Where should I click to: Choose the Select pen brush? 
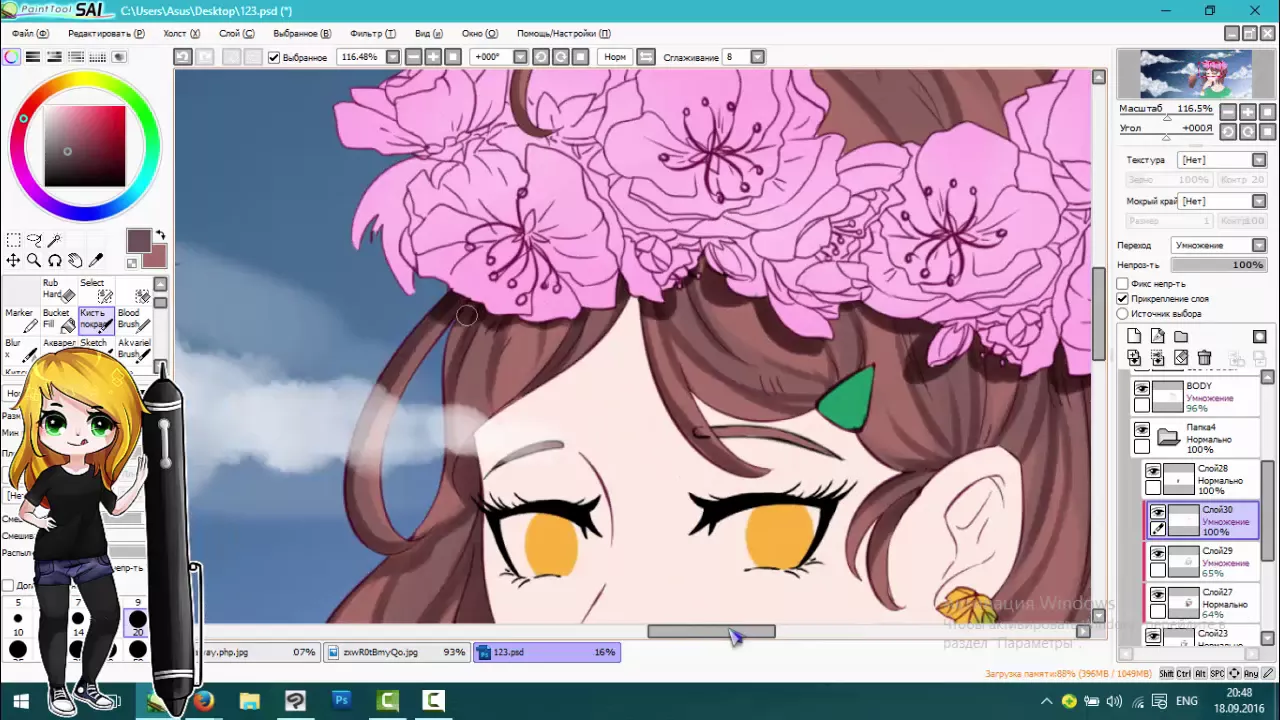tap(96, 290)
